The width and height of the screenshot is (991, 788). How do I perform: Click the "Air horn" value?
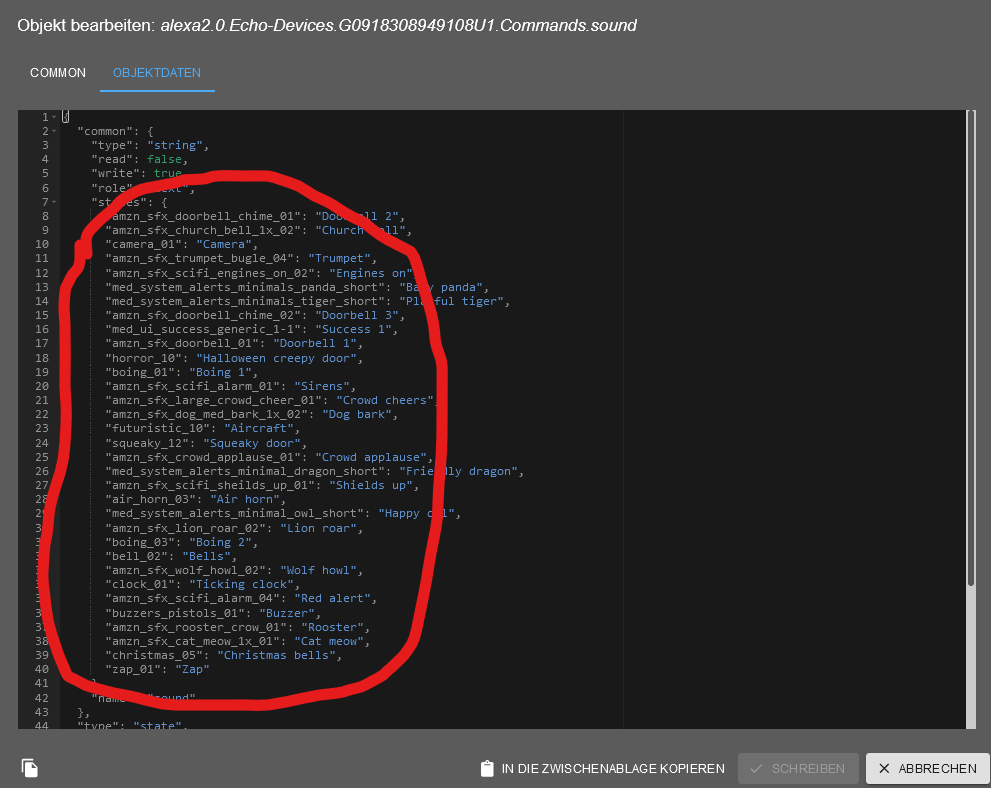(x=245, y=499)
